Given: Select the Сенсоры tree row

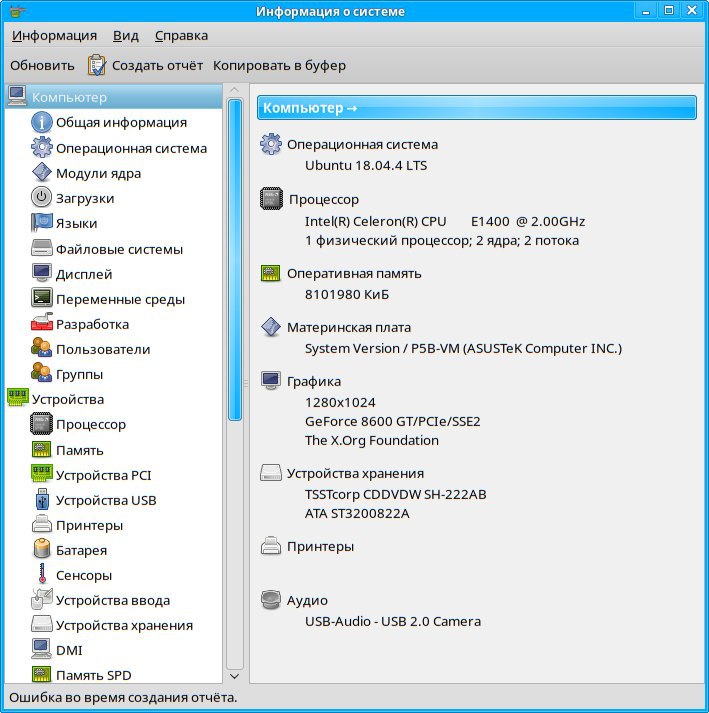Looking at the screenshot, I should pos(114,575).
